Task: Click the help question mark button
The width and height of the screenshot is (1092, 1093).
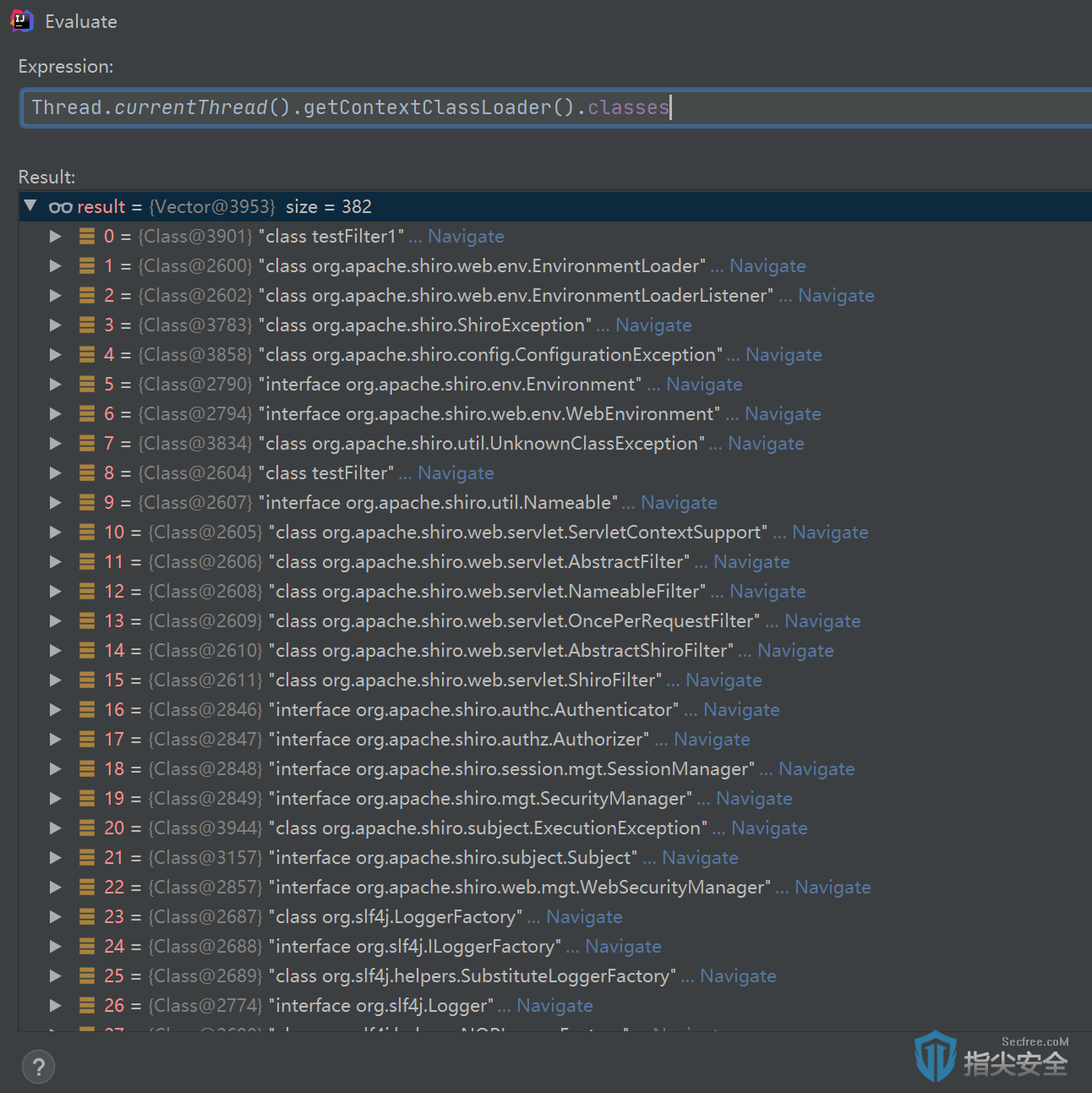Action: click(38, 1067)
